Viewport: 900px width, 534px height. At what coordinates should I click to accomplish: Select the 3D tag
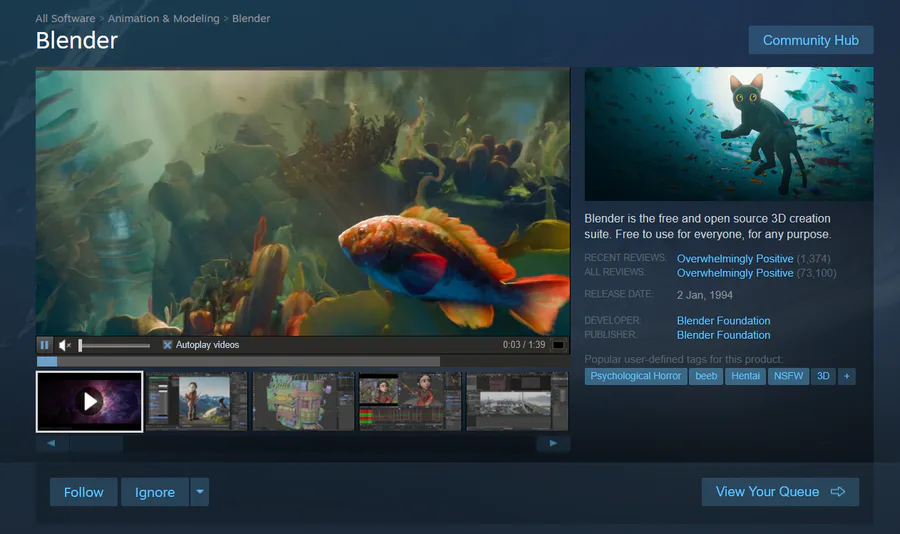pyautogui.click(x=823, y=376)
